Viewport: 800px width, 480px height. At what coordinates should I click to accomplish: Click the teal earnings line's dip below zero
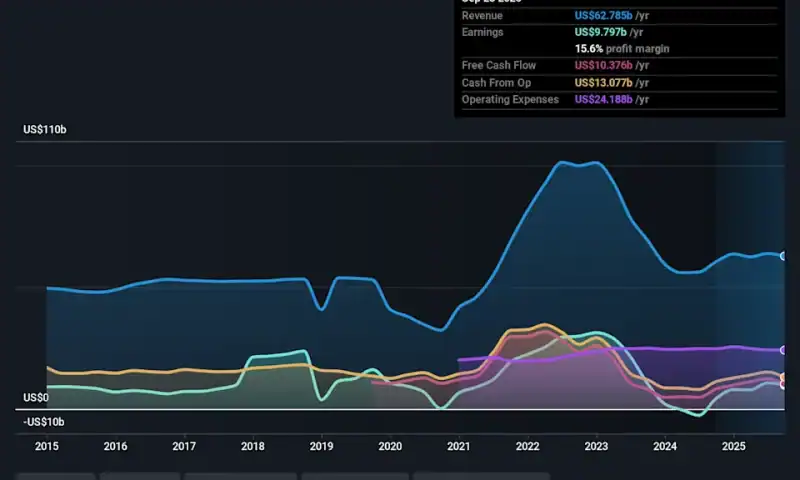697,414
